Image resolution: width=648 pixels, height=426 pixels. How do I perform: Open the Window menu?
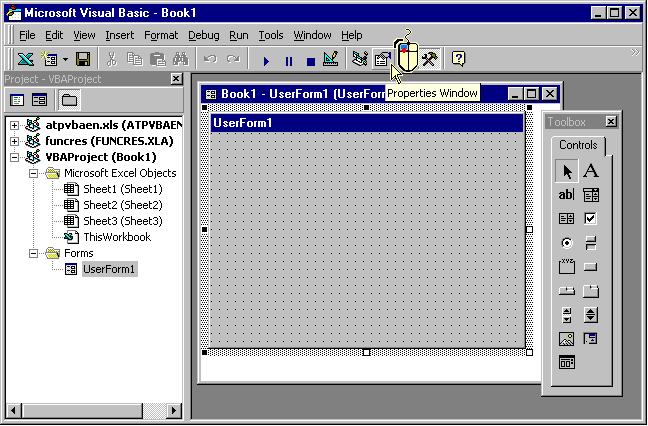click(312, 36)
